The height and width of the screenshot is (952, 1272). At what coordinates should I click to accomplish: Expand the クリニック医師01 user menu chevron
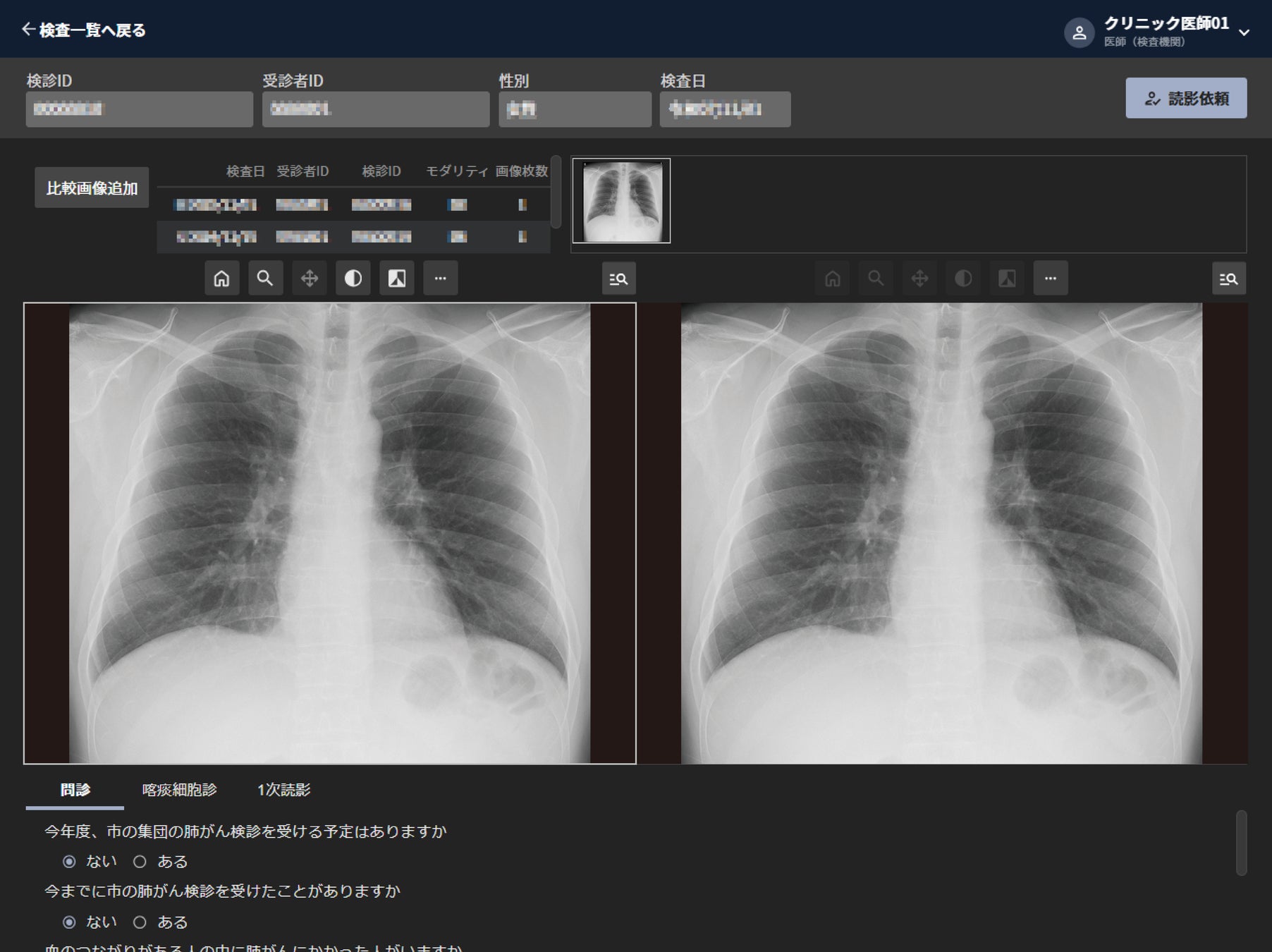[1245, 32]
